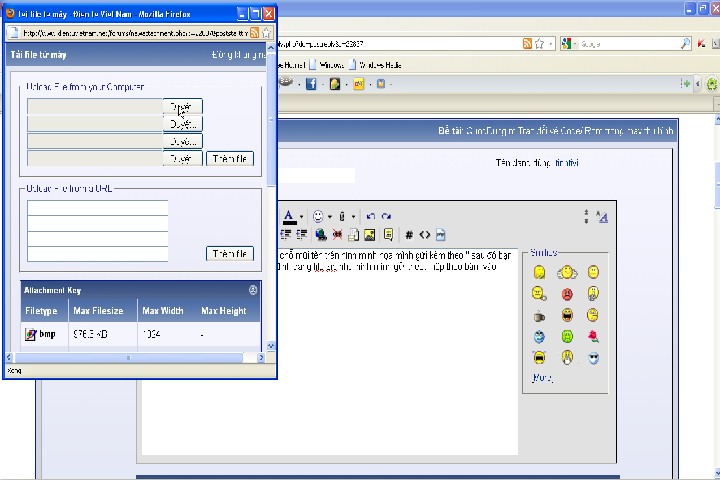Image resolution: width=720 pixels, height=480 pixels.
Task: Collapse the Attachment Key panel
Action: click(x=253, y=290)
